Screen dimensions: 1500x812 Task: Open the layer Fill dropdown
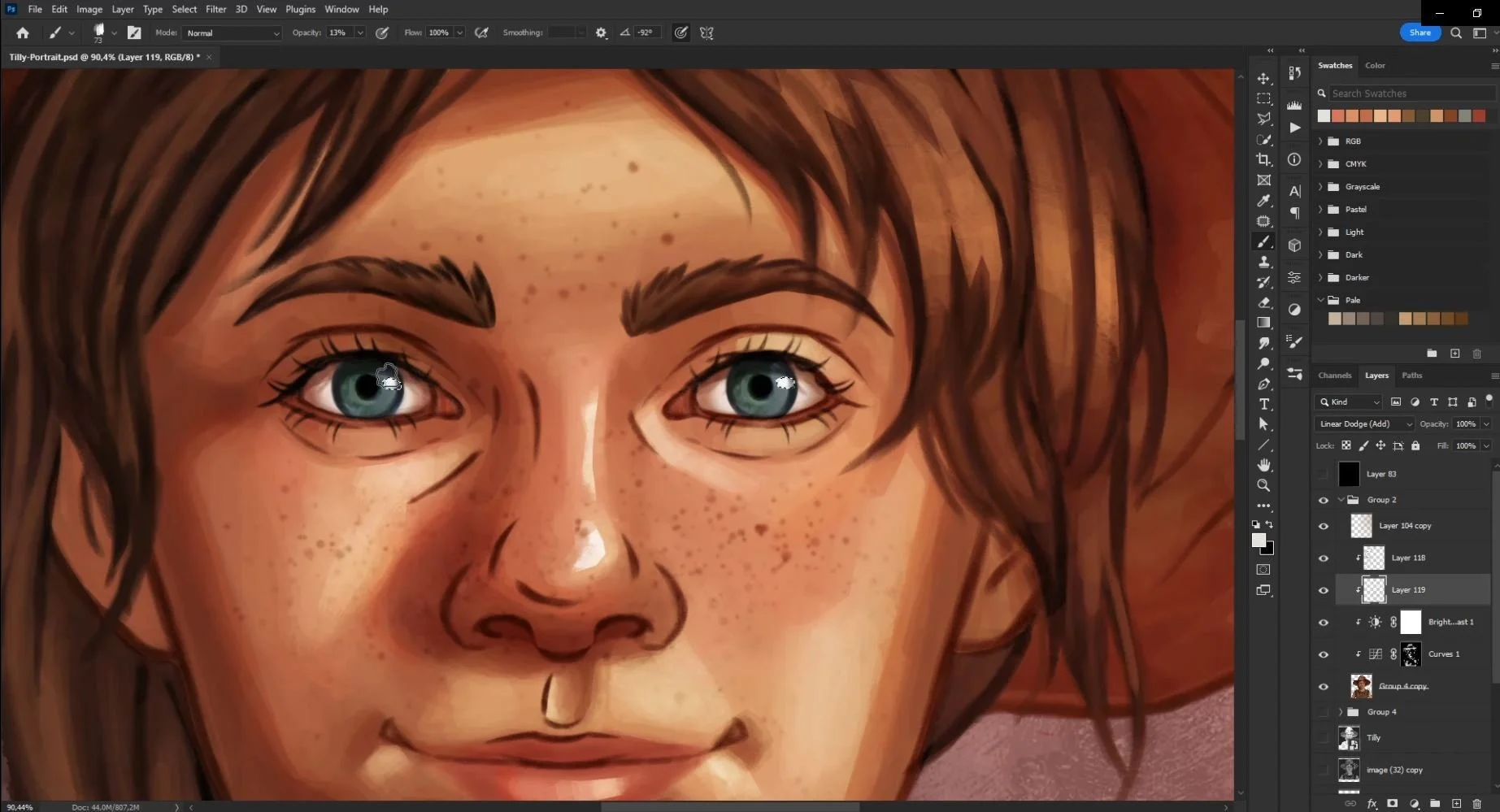1486,445
